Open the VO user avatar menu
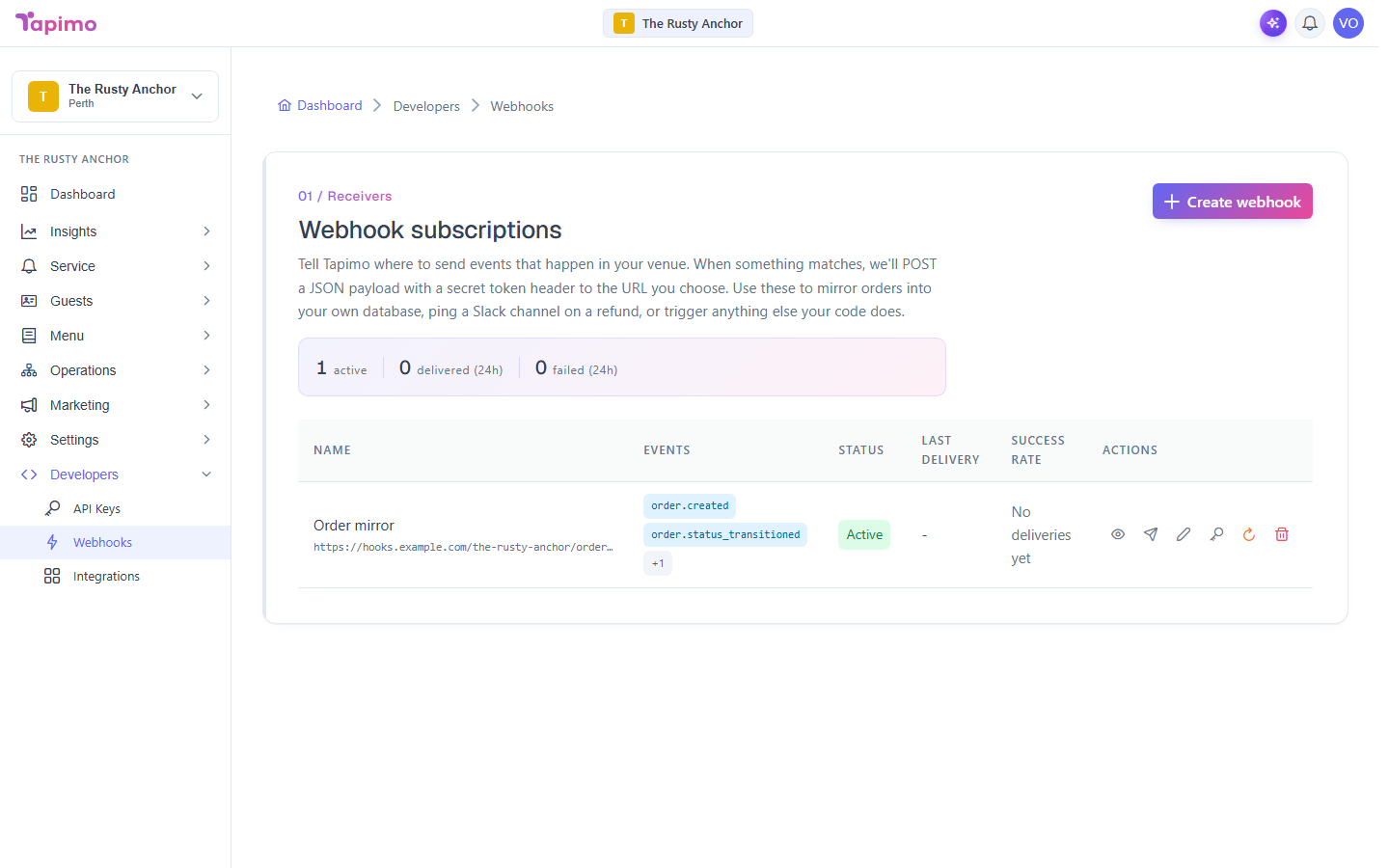1389x868 pixels. [x=1348, y=23]
